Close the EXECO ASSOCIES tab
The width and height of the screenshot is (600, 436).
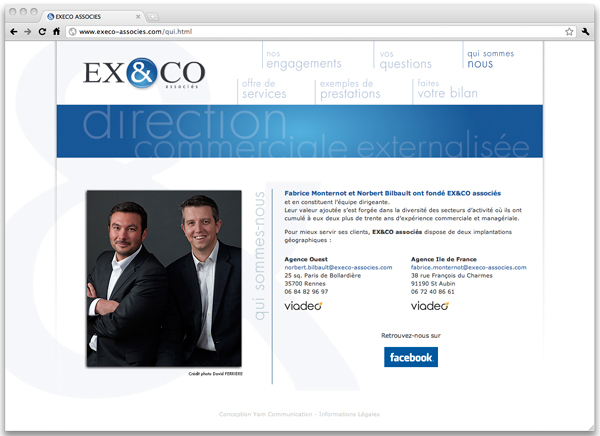(x=138, y=16)
